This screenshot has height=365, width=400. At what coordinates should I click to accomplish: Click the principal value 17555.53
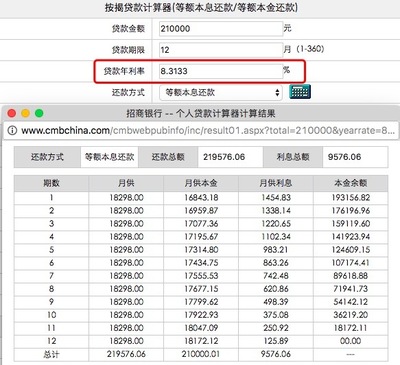[x=201, y=276]
